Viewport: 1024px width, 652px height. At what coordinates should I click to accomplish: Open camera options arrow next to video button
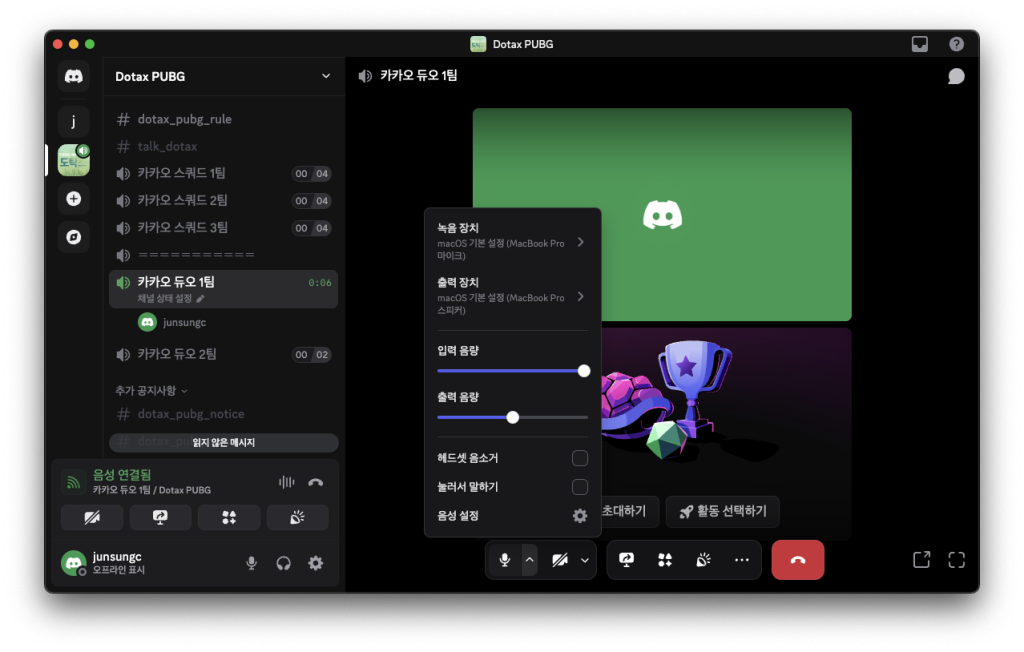click(x=585, y=560)
